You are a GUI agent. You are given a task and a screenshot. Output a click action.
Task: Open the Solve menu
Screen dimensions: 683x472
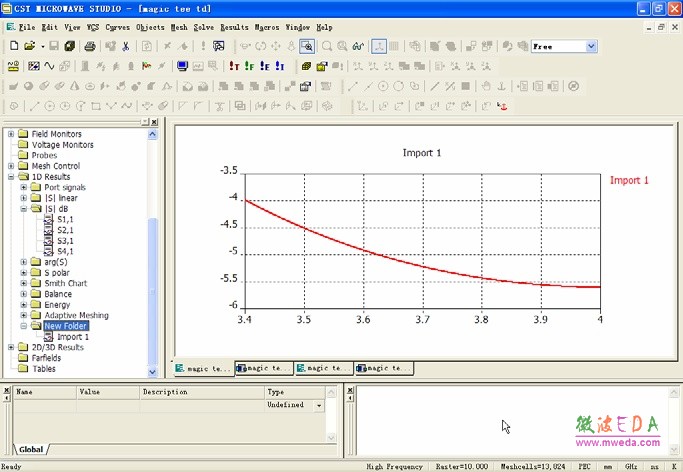203,27
